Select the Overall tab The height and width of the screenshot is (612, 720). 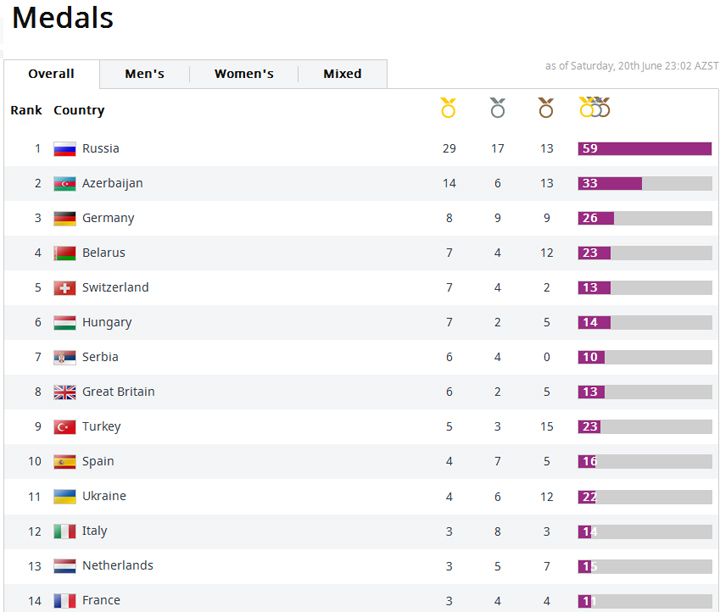pyautogui.click(x=51, y=74)
